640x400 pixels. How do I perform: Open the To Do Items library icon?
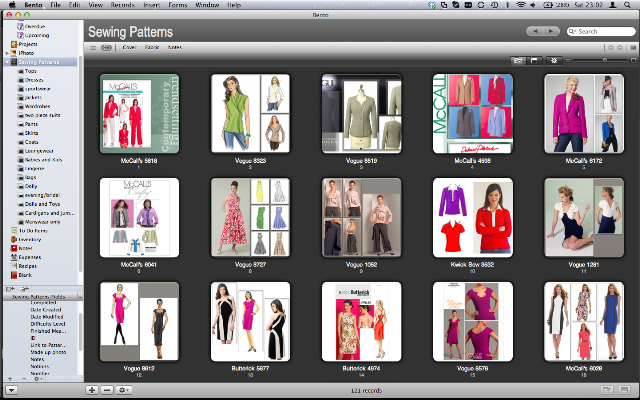click(14, 231)
